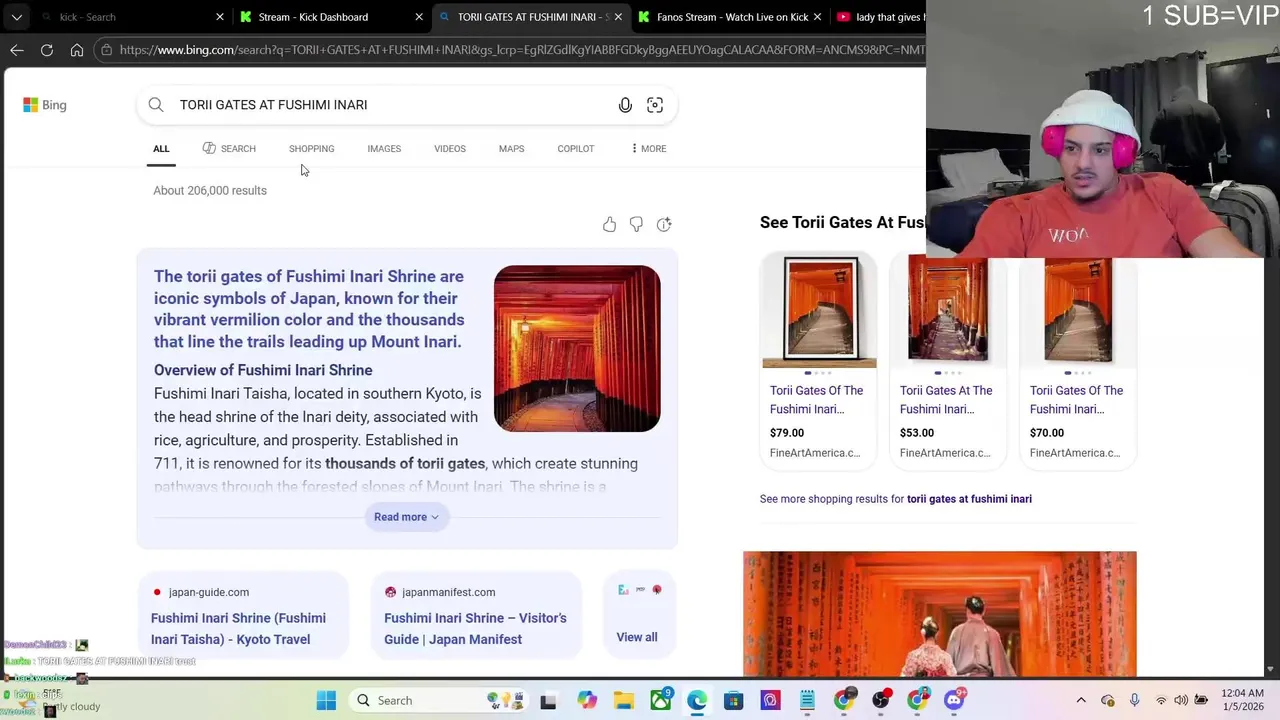Click the circular feedback icon beside thumbs down
1280x720 pixels.
click(664, 225)
